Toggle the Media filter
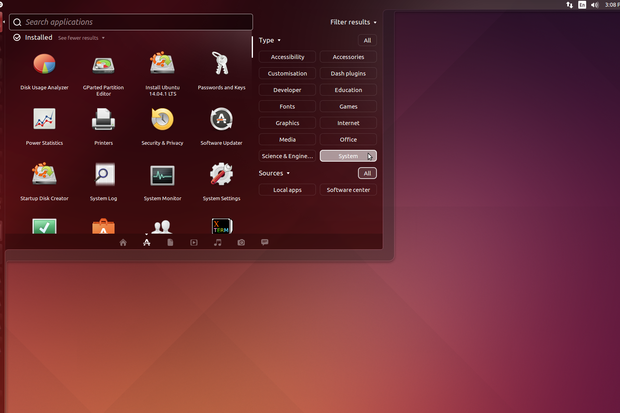This screenshot has width=620, height=413. [287, 140]
